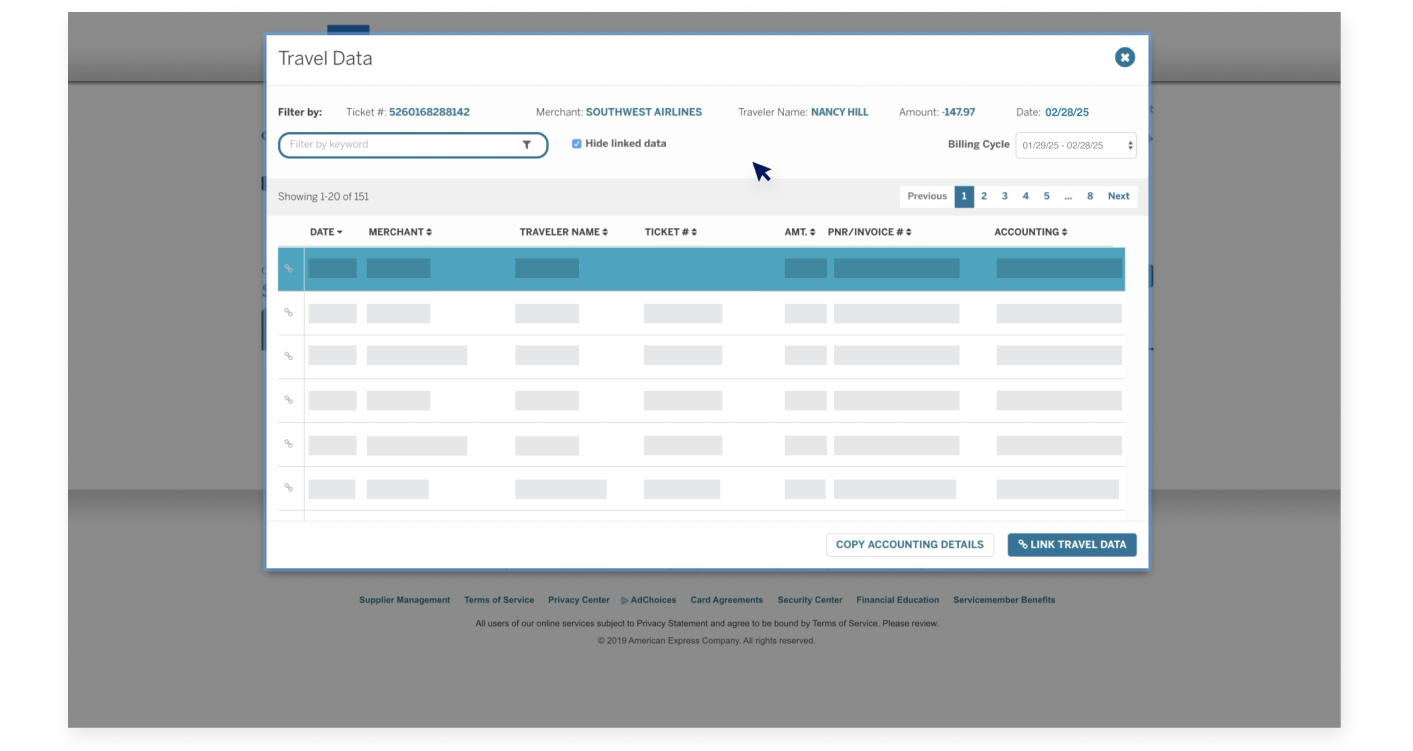Click the sort icon next to AMT. header
Viewport: 1413px width, 751px height.
click(x=811, y=231)
